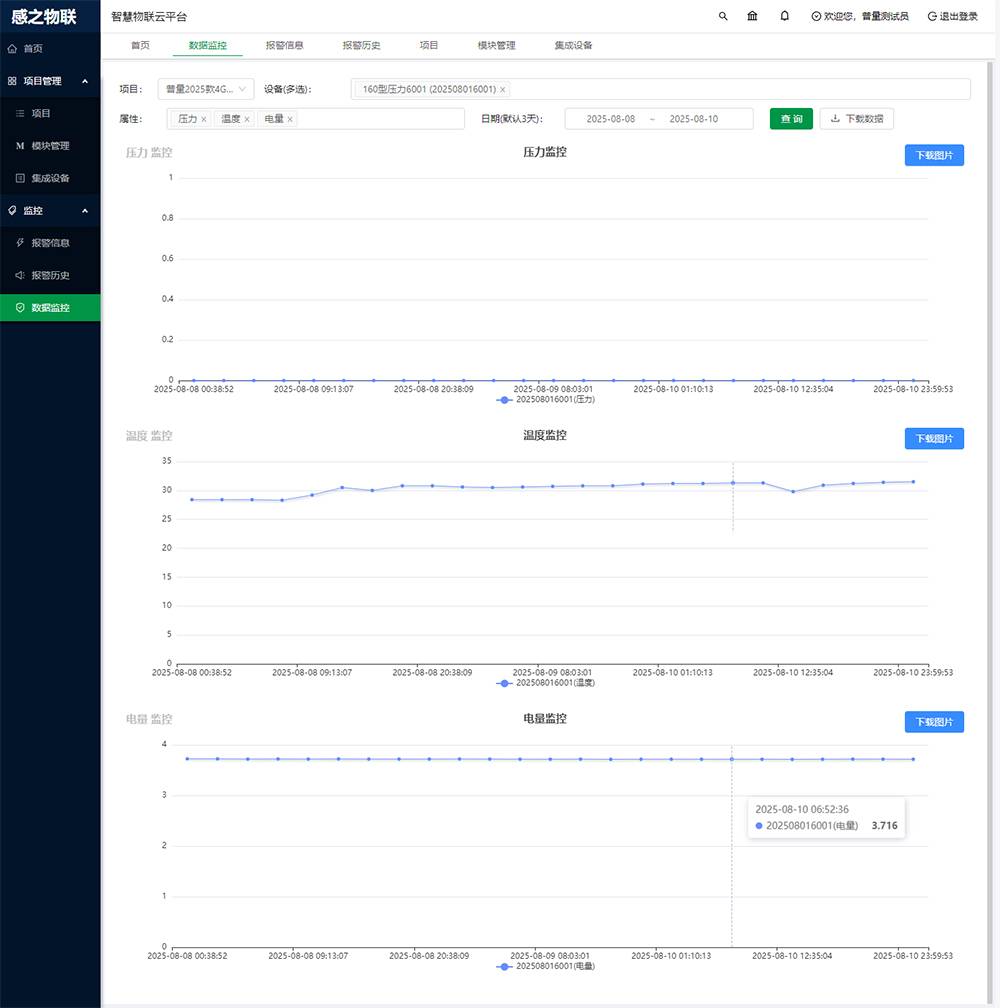Click the institution building icon in header
The width and height of the screenshot is (1000, 1008).
tap(752, 16)
